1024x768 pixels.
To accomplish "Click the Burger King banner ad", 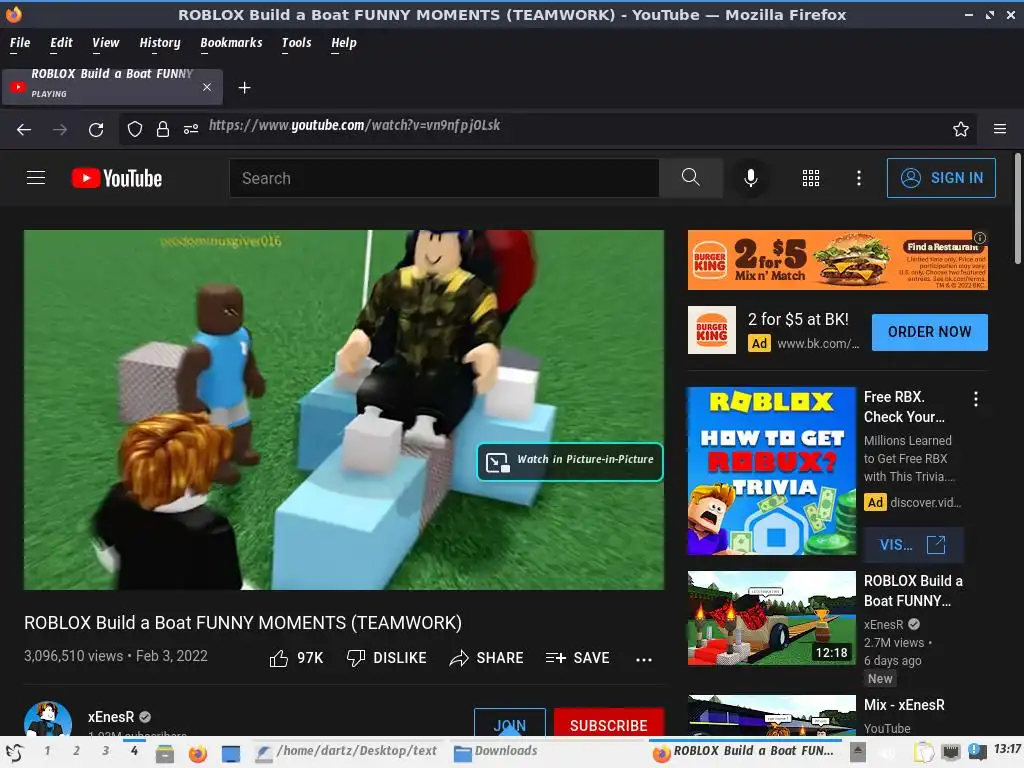I will 837,260.
